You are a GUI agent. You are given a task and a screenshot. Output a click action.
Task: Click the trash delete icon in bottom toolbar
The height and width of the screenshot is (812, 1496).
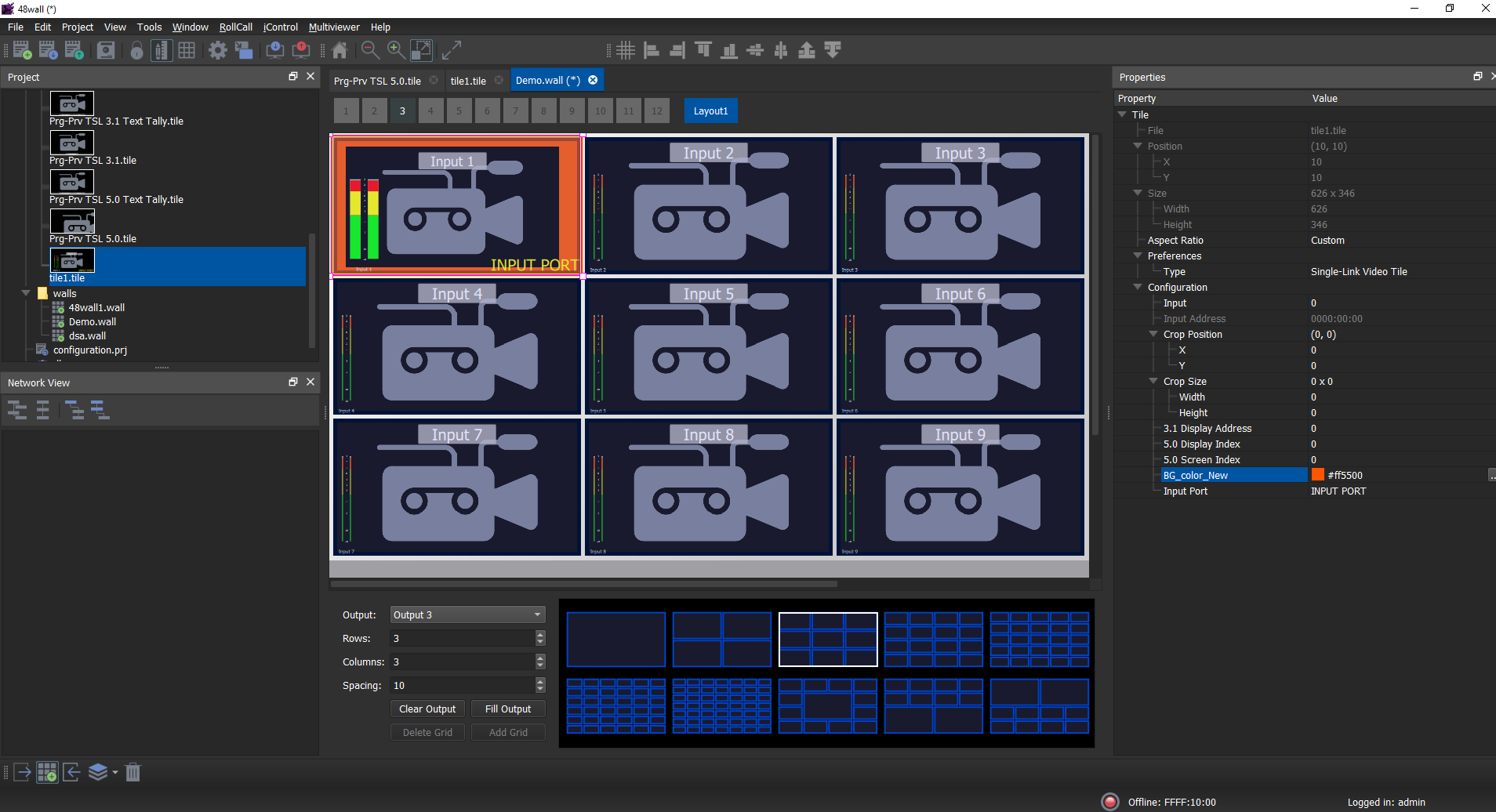(133, 772)
